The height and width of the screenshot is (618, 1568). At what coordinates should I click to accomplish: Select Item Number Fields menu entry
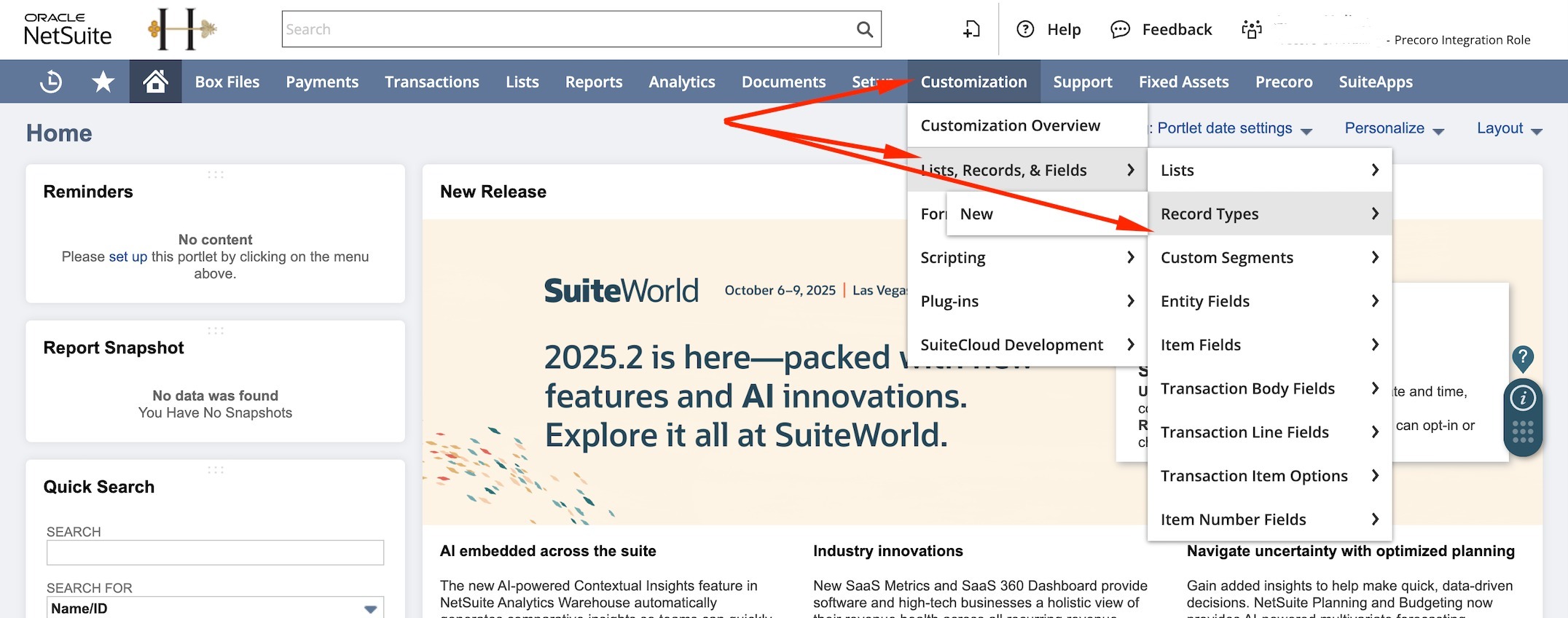pyautogui.click(x=1269, y=520)
